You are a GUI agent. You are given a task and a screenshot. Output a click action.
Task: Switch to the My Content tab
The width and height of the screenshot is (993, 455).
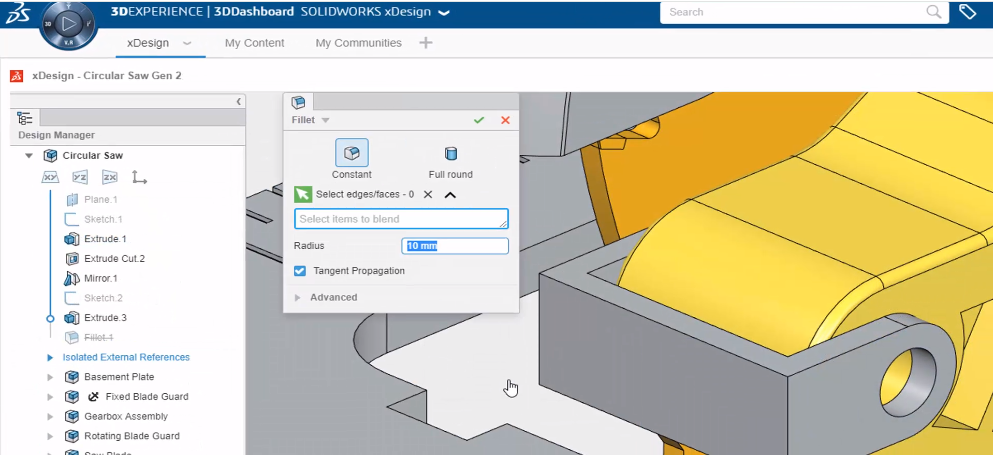coord(254,43)
